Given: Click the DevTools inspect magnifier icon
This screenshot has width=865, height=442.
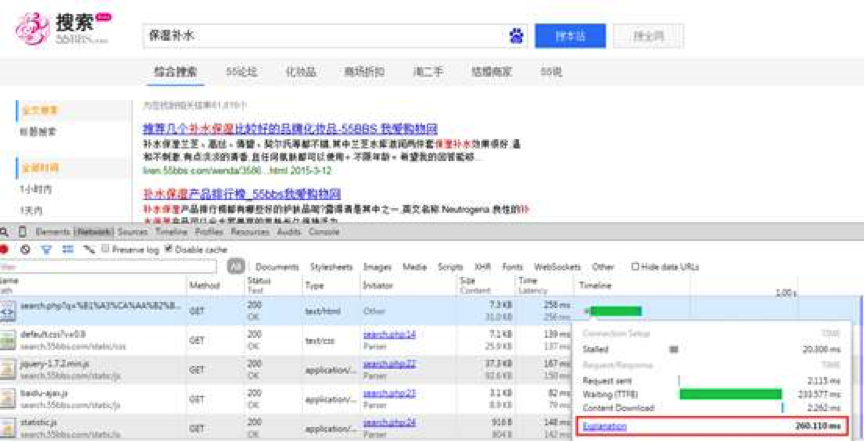Looking at the screenshot, I should click(x=4, y=232).
